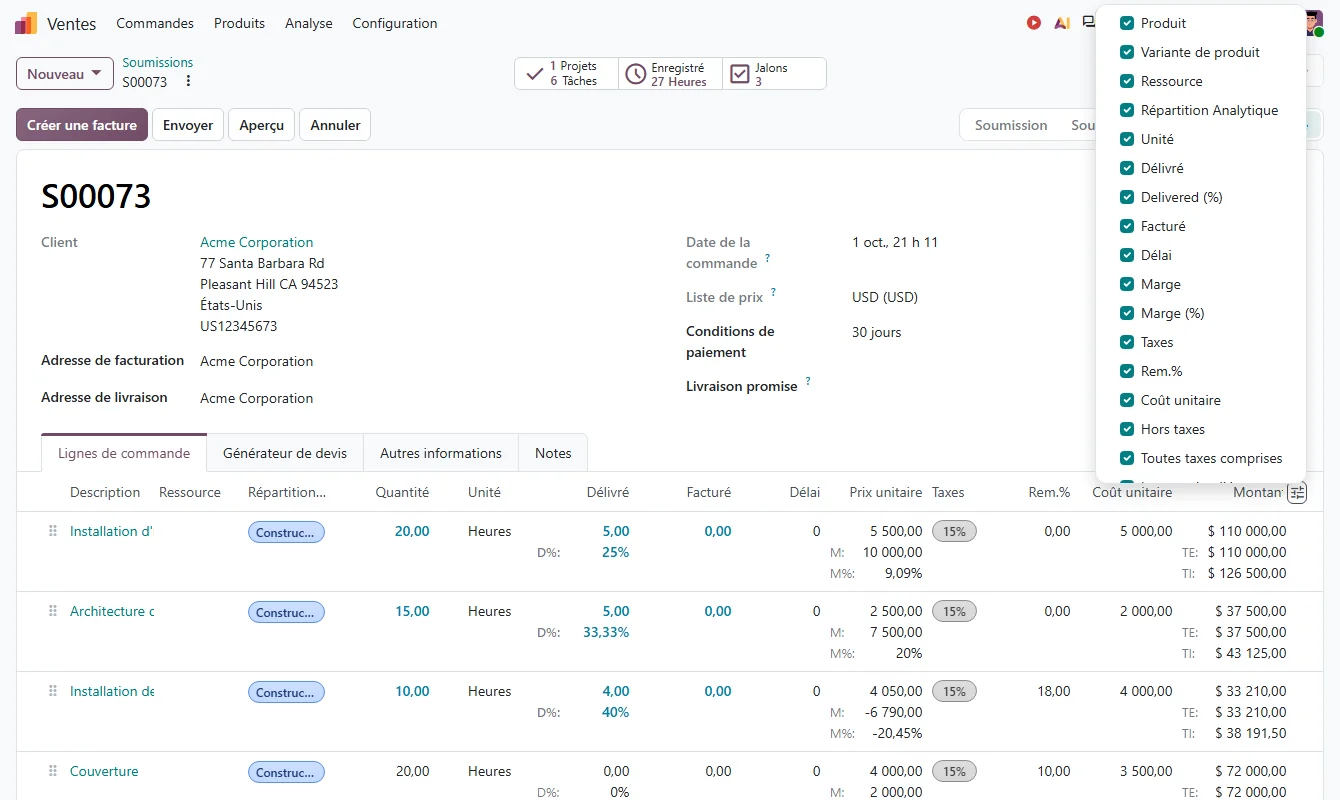1340x800 pixels.
Task: Grab the drag handle of Installation d' row
Action: coord(53,531)
